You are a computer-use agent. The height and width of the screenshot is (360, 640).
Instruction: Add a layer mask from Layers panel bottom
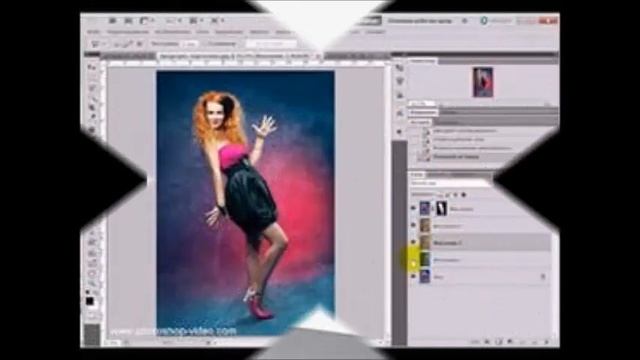(498, 342)
